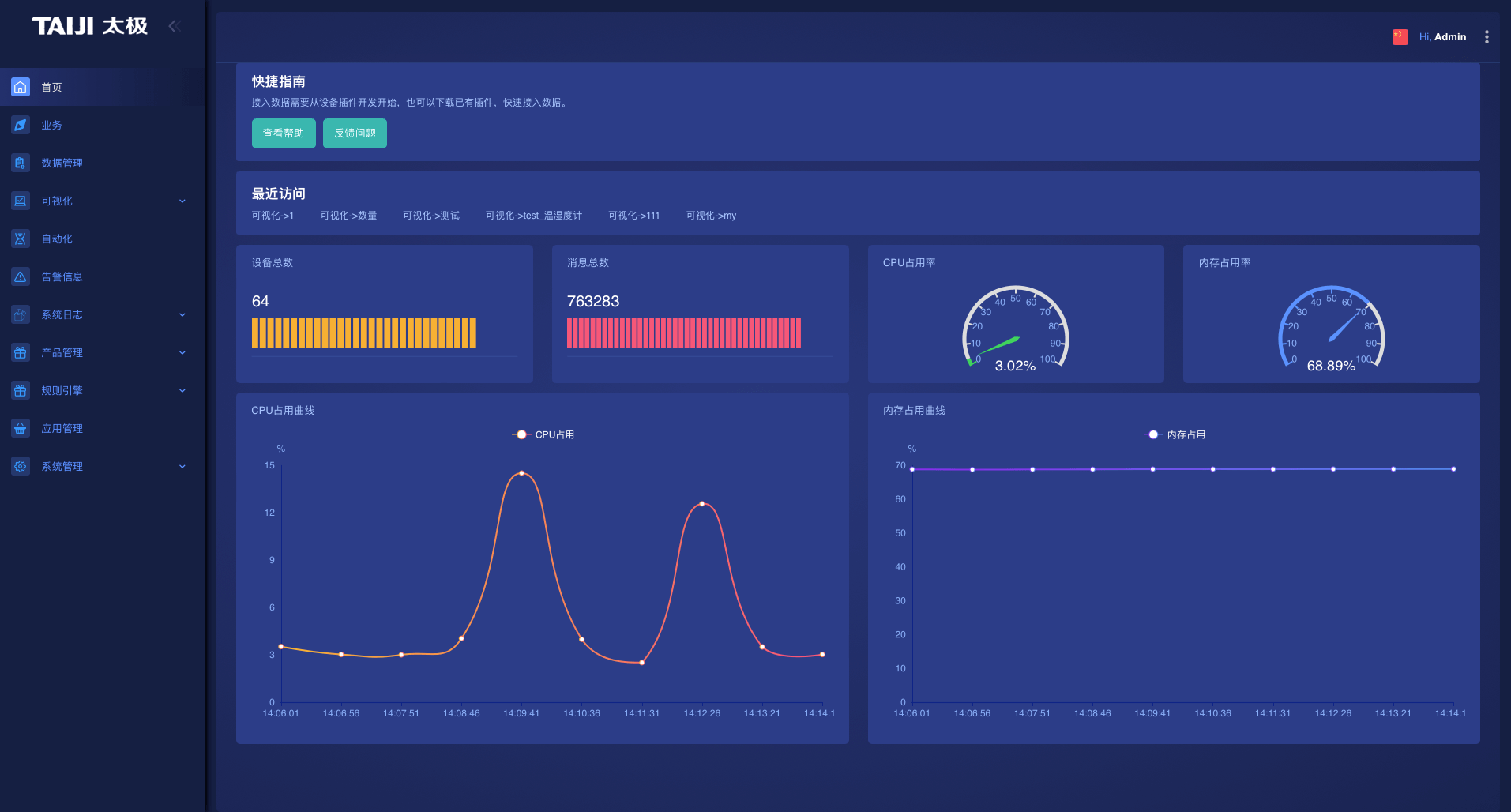Screen dimensions: 1511x812
Task: Open the 首页 menu item
Action: point(103,87)
